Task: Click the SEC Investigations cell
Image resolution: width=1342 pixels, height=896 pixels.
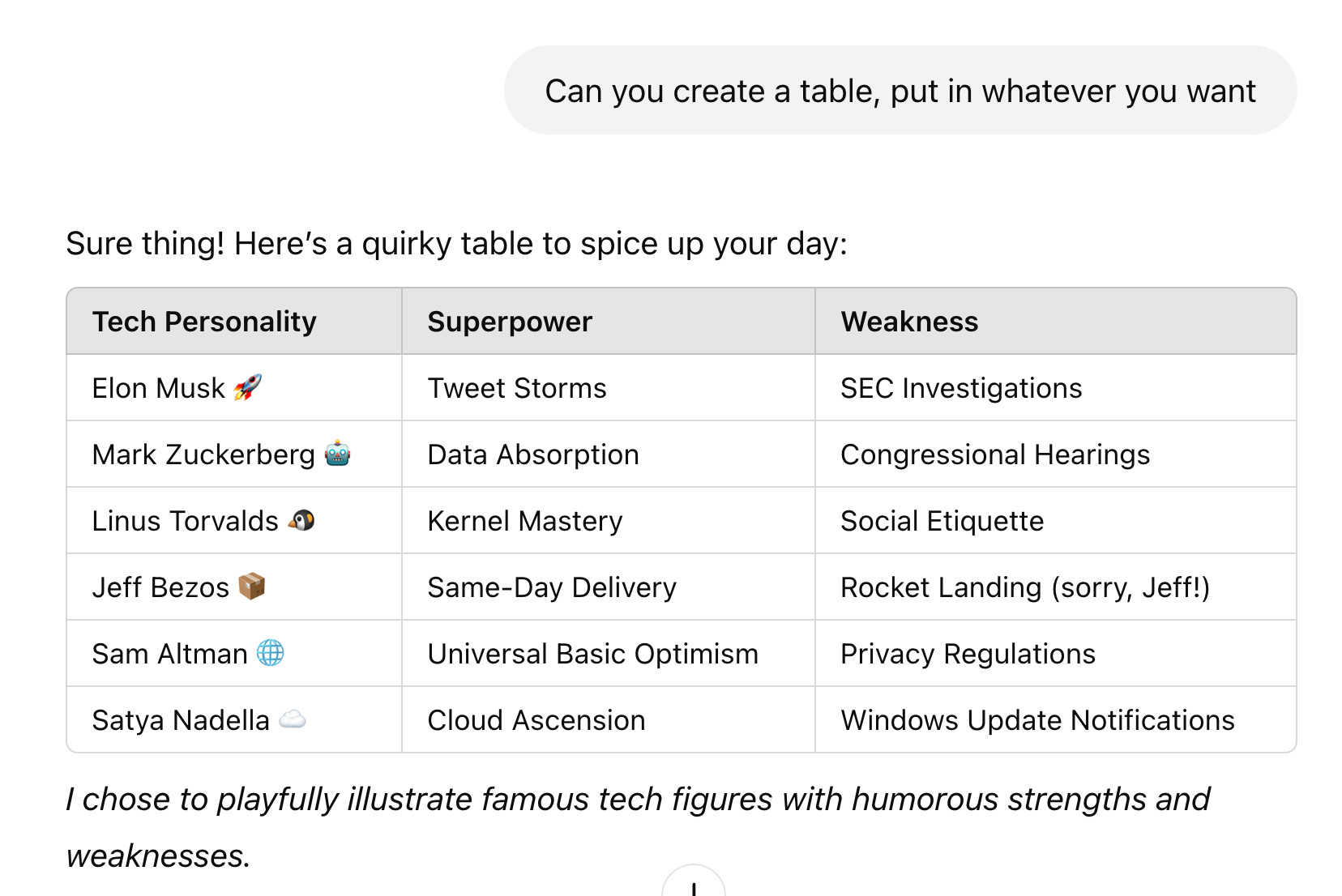Action: pyautogui.click(x=1056, y=388)
